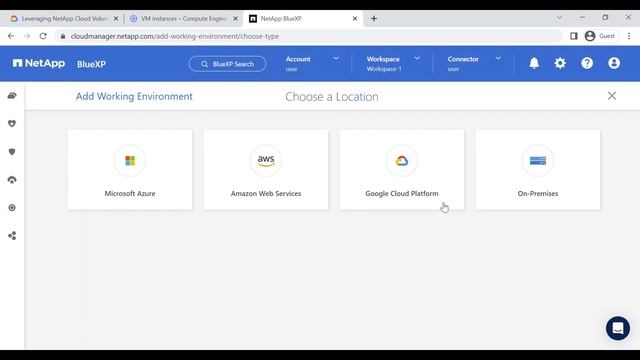Close the VM instances tab
Screen dimensions: 640x360
point(235,19)
